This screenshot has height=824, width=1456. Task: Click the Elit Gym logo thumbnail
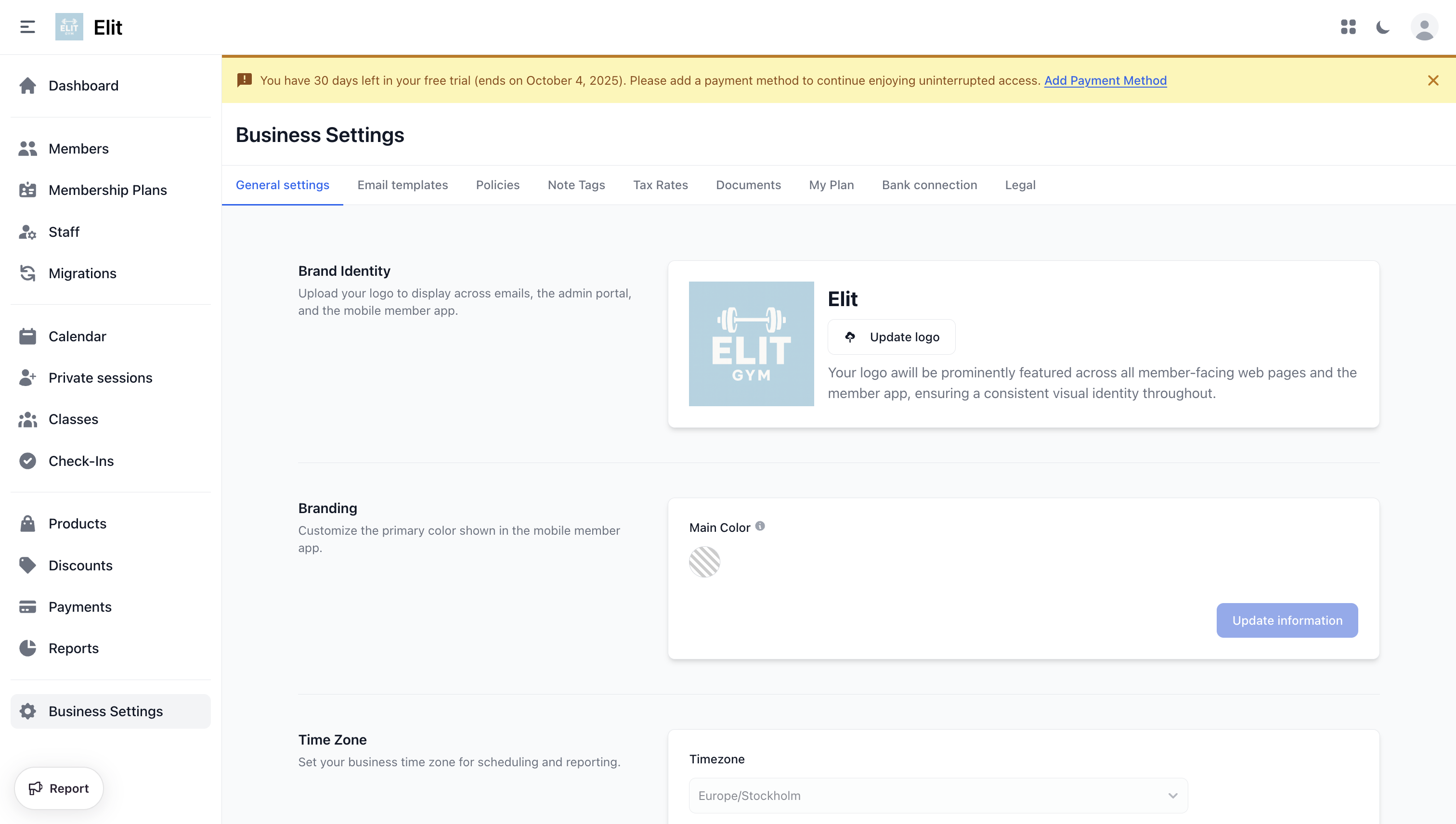point(751,344)
